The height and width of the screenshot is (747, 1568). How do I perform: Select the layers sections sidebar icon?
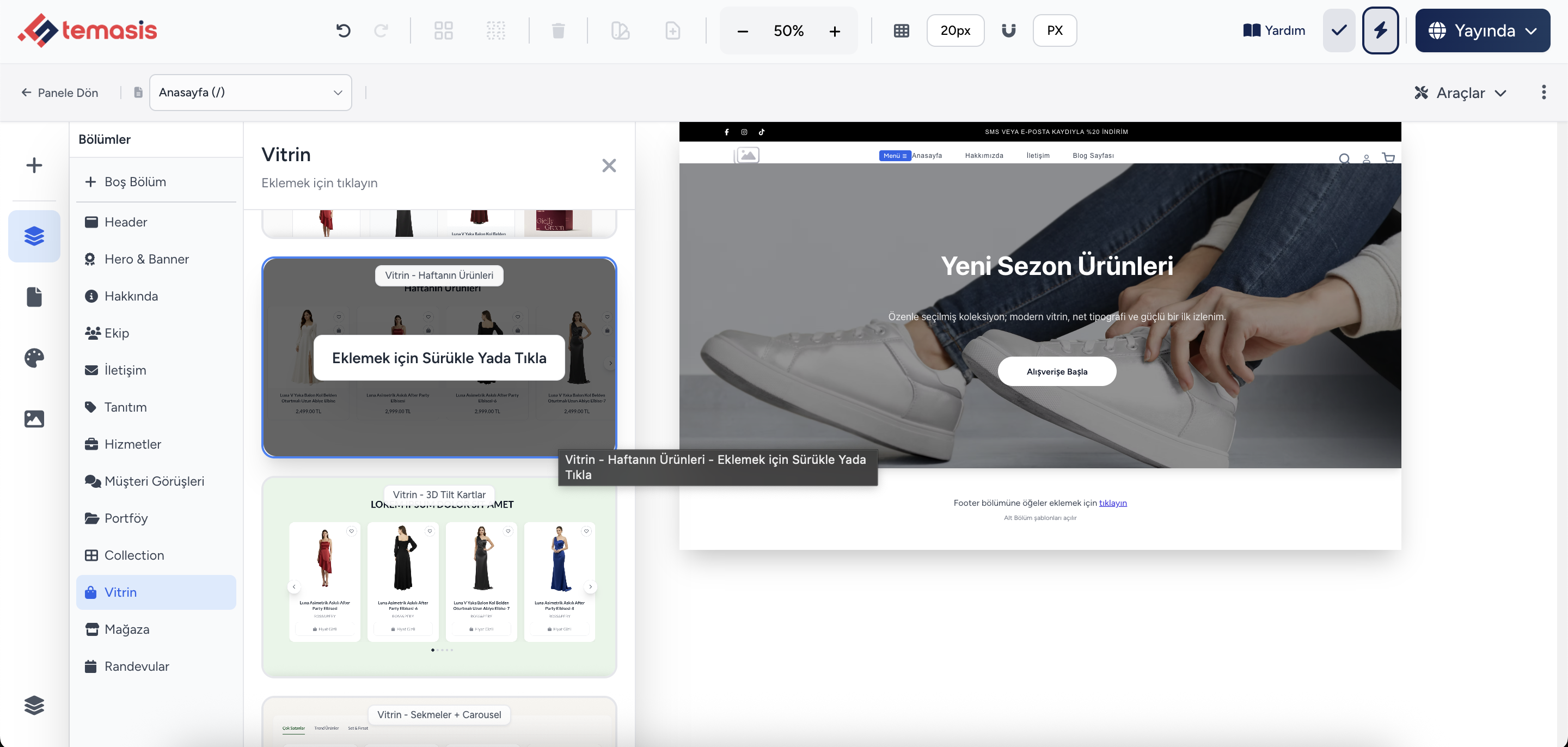(34, 236)
